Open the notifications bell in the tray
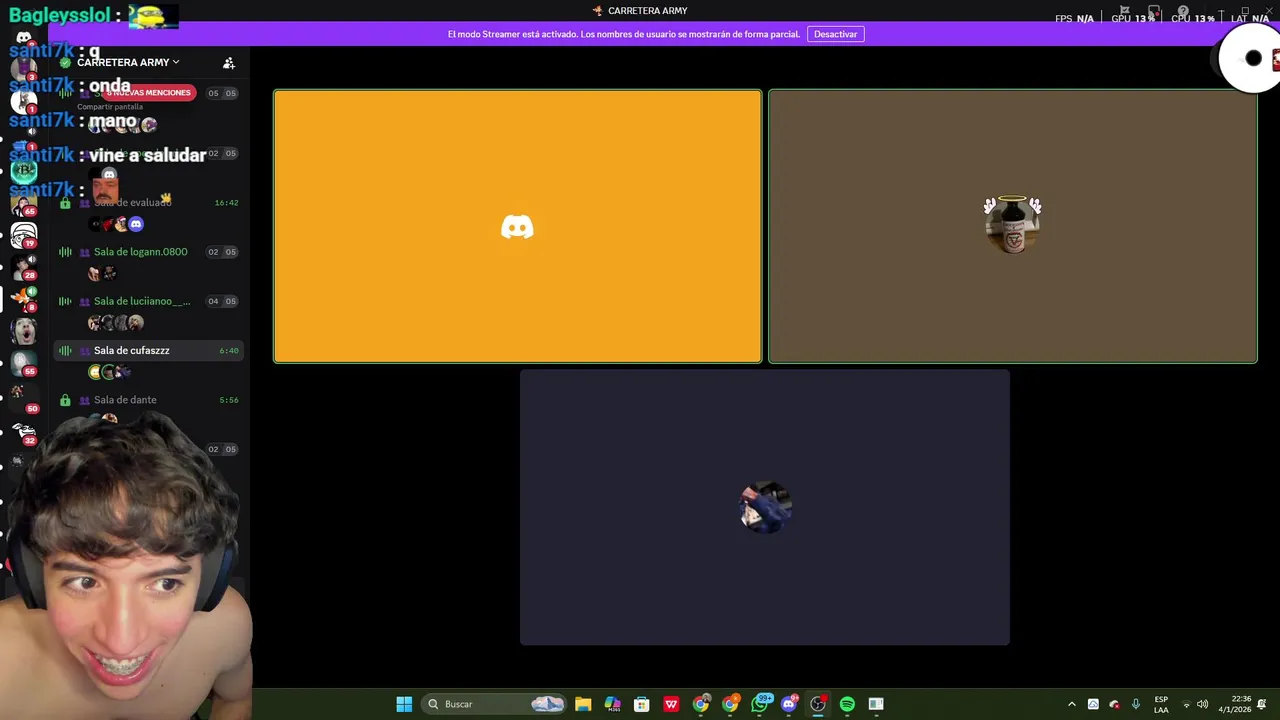Screen dimensions: 1280x720 tap(1262, 704)
